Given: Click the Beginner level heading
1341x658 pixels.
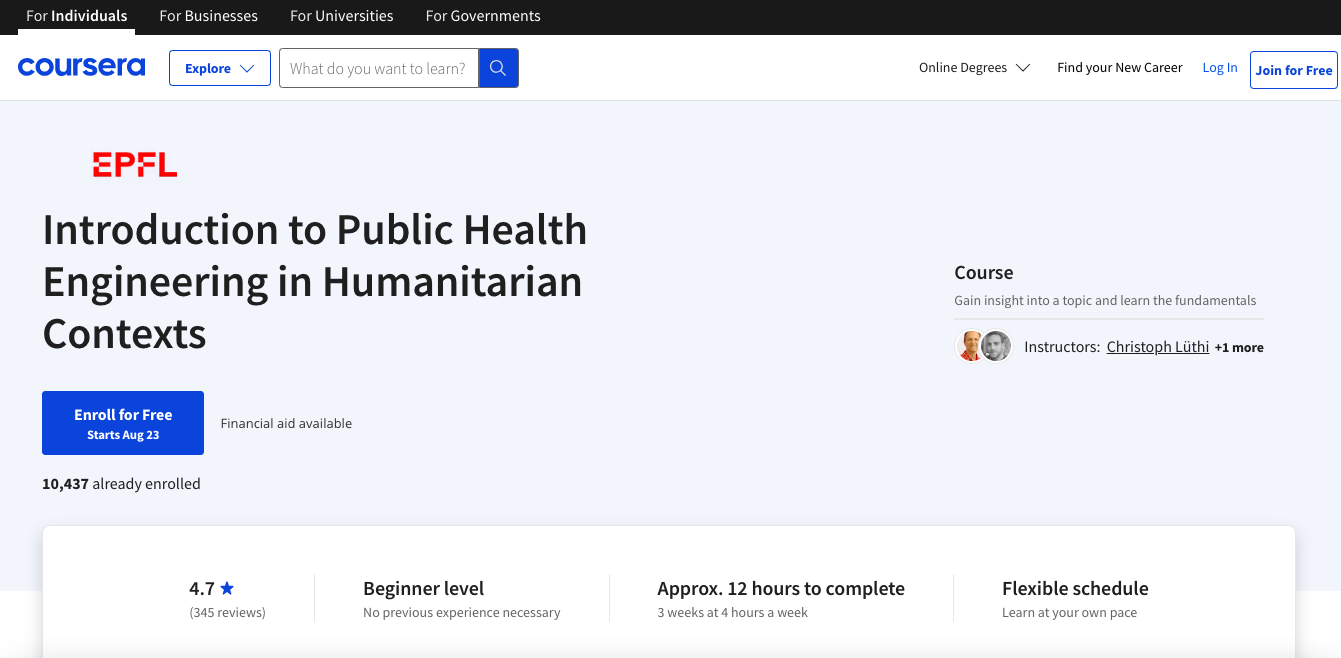Looking at the screenshot, I should pyautogui.click(x=424, y=588).
